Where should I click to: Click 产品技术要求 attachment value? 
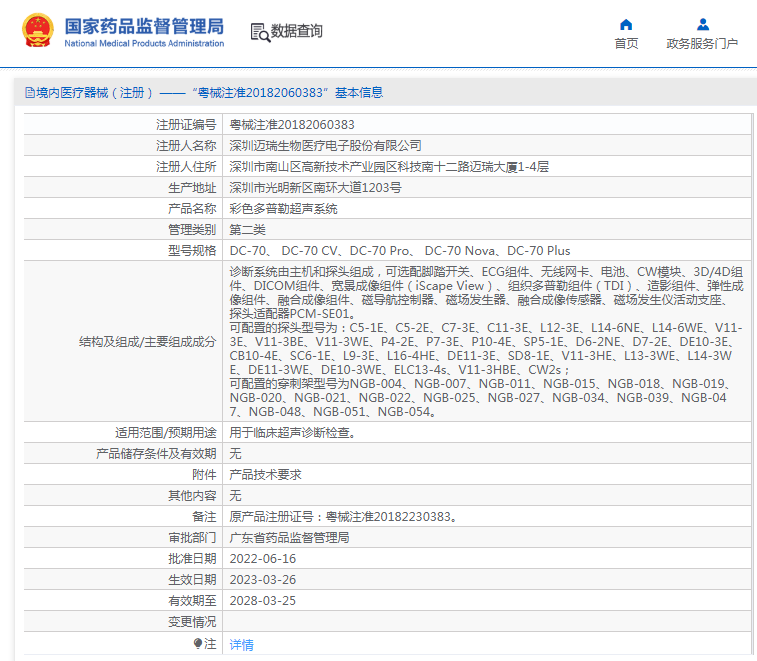click(x=265, y=475)
